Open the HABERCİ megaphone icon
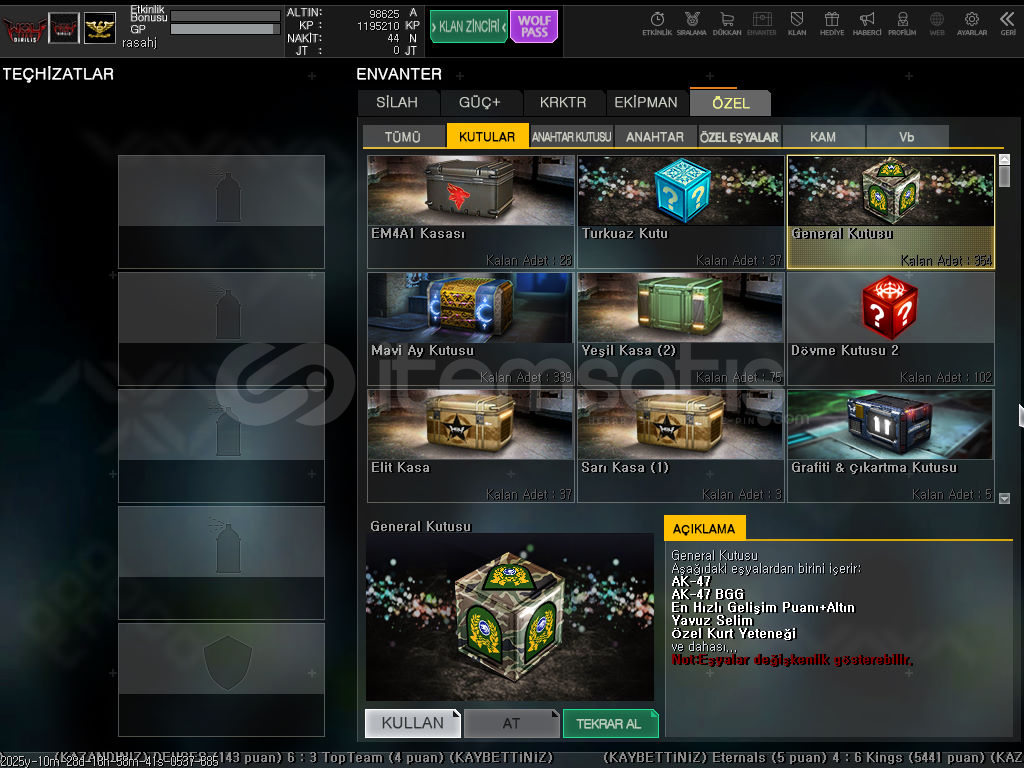1024x768 pixels. [x=867, y=24]
